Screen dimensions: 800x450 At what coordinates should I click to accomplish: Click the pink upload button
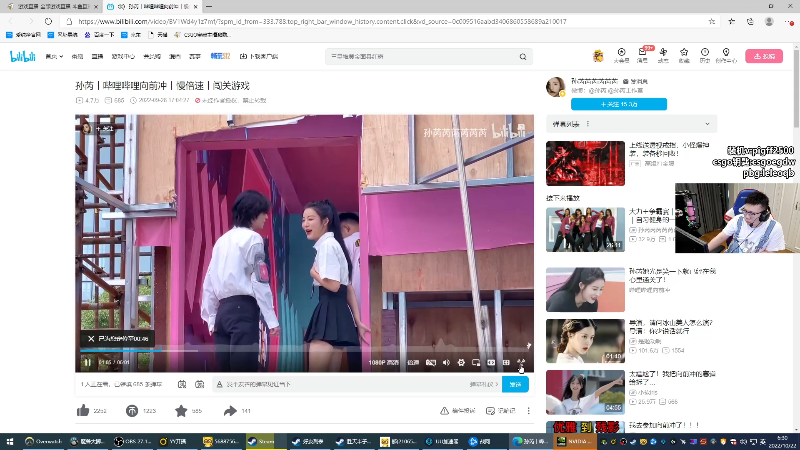coord(764,56)
